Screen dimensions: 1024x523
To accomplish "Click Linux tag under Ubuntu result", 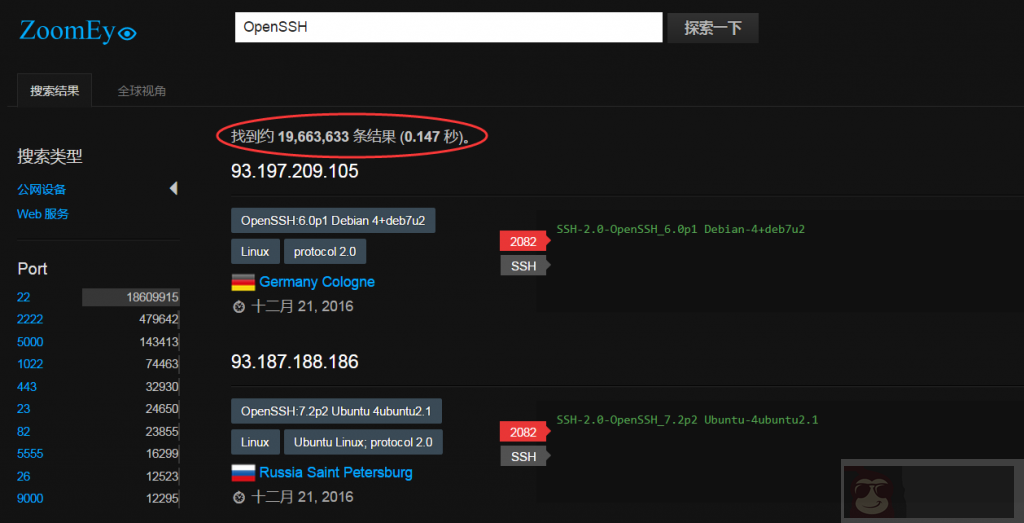I will (255, 442).
